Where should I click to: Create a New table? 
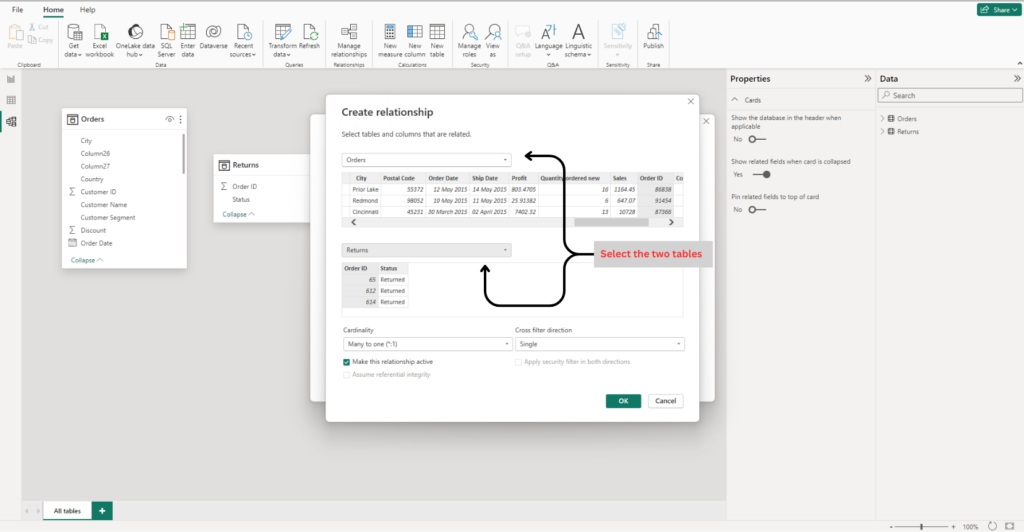point(437,40)
